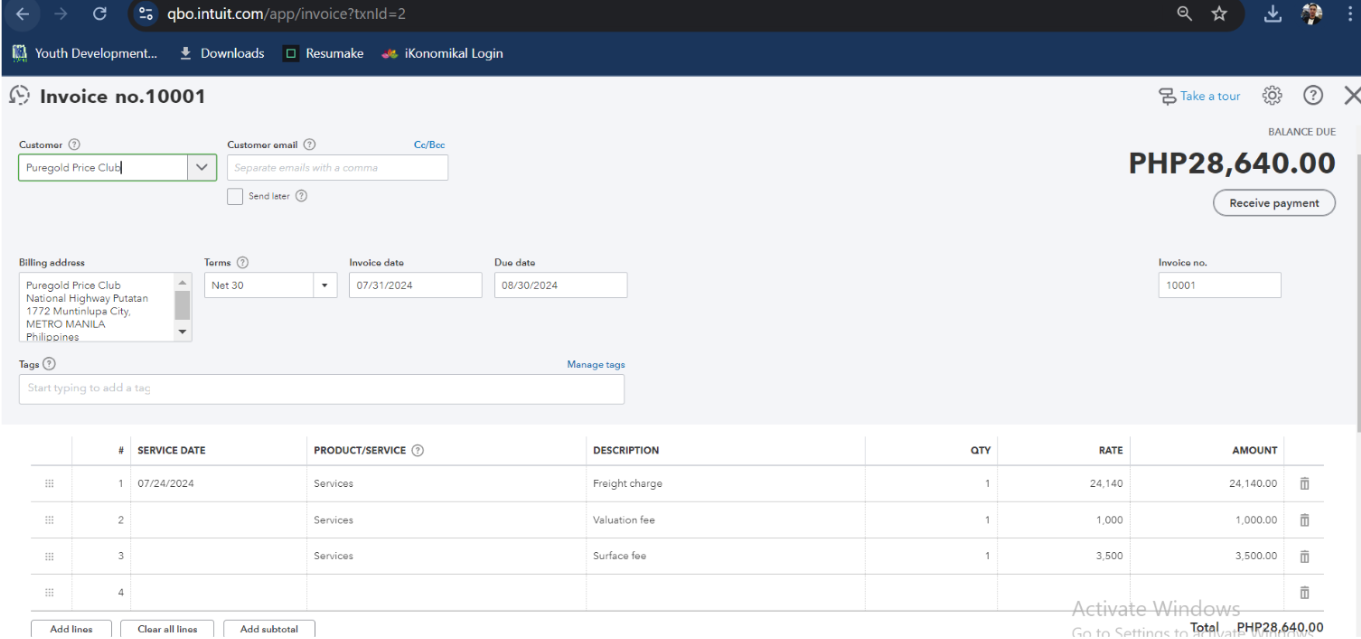Click the Customer name field Puregold Price Club
This screenshot has height=639, width=1361.
[104, 168]
